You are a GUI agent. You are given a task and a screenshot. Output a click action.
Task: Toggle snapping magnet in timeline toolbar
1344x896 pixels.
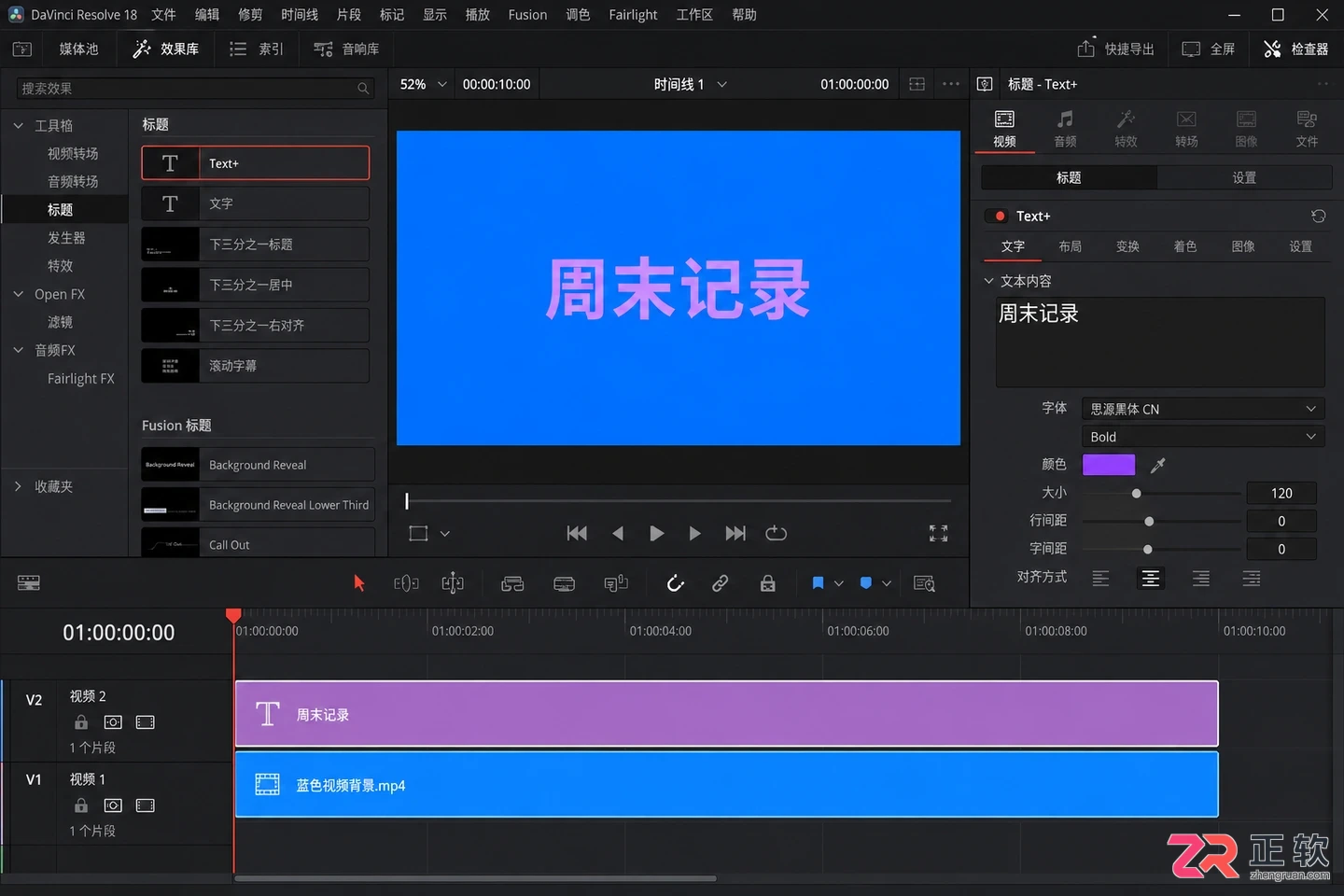pyautogui.click(x=676, y=583)
